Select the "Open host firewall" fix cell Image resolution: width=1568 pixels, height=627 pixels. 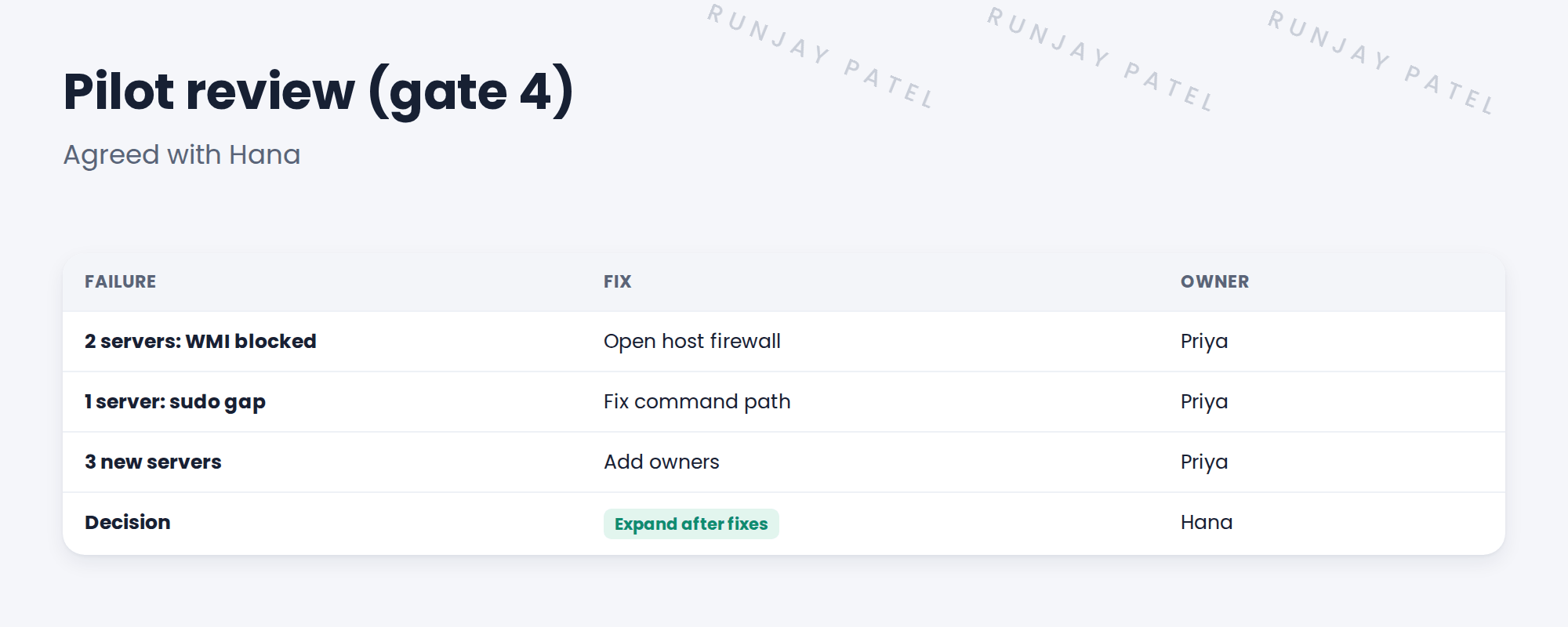(x=692, y=341)
